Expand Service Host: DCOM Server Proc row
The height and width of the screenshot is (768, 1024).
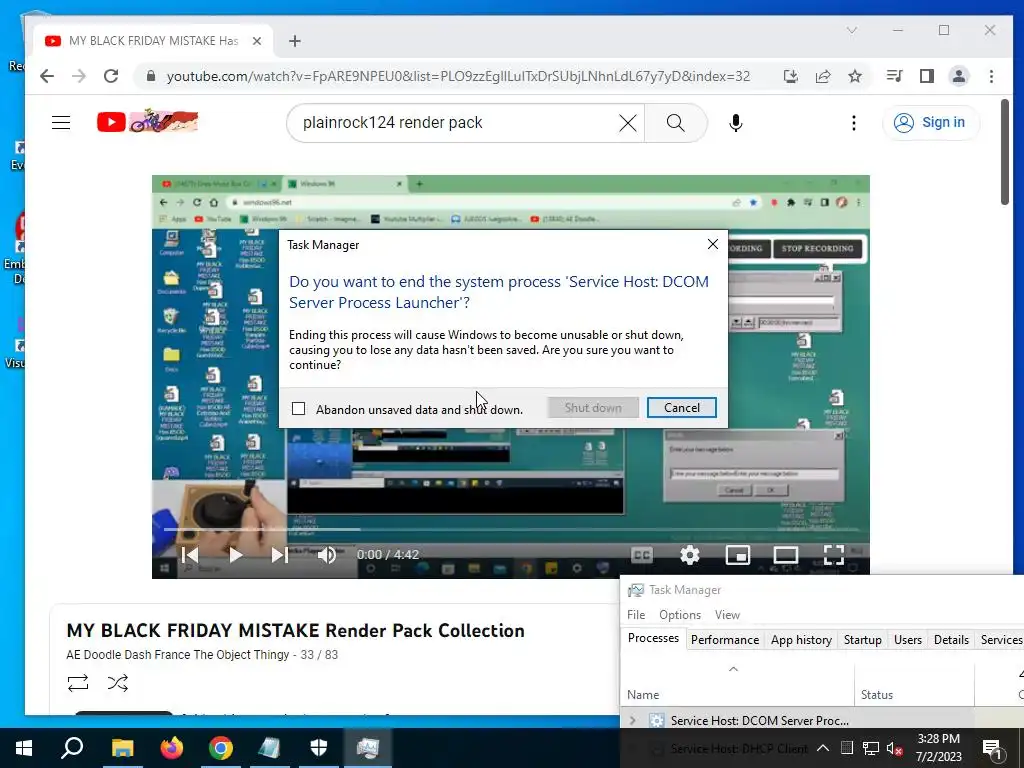(632, 720)
